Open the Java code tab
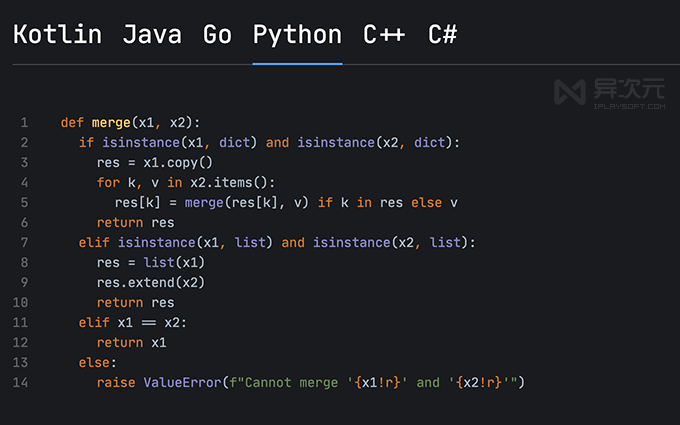Viewport: 680px width, 425px height. [x=152, y=35]
